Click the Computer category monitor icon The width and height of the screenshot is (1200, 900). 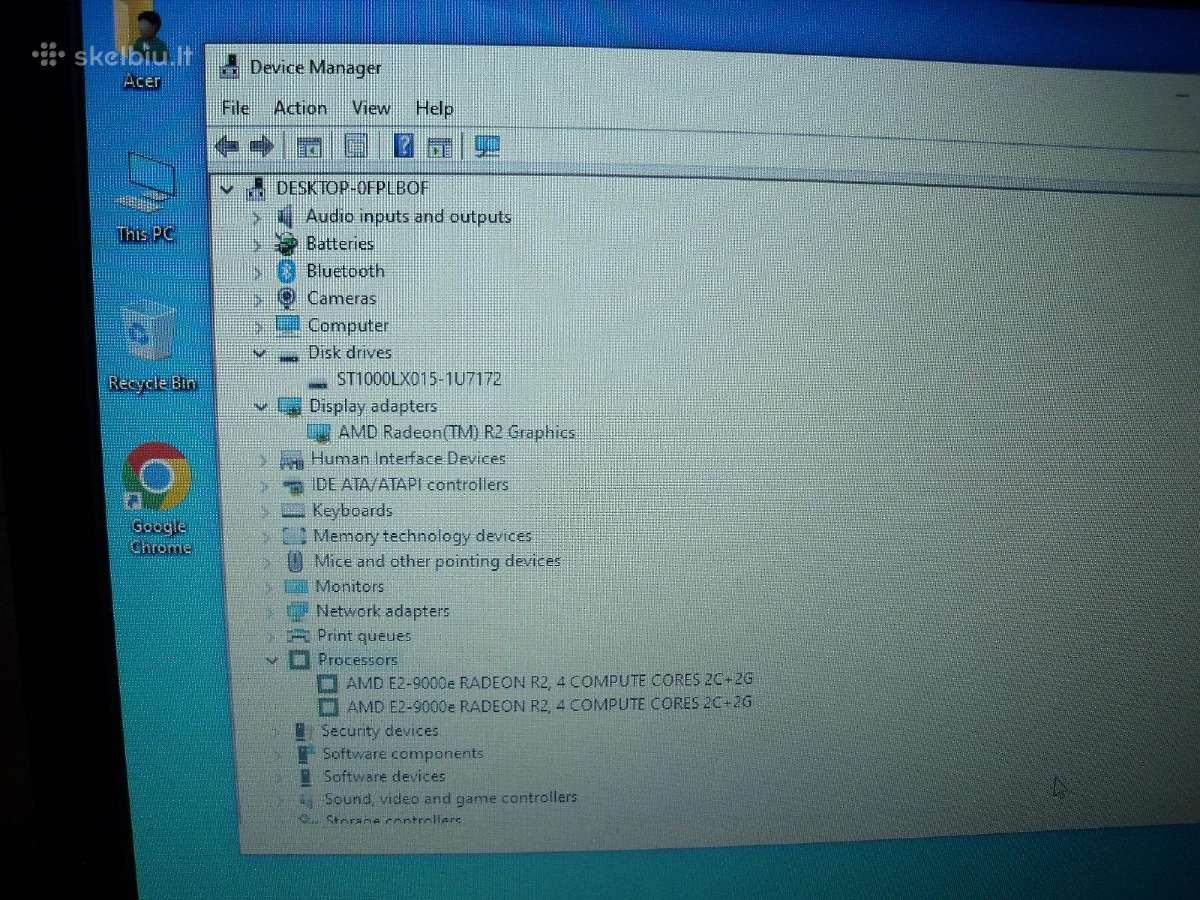click(x=288, y=325)
